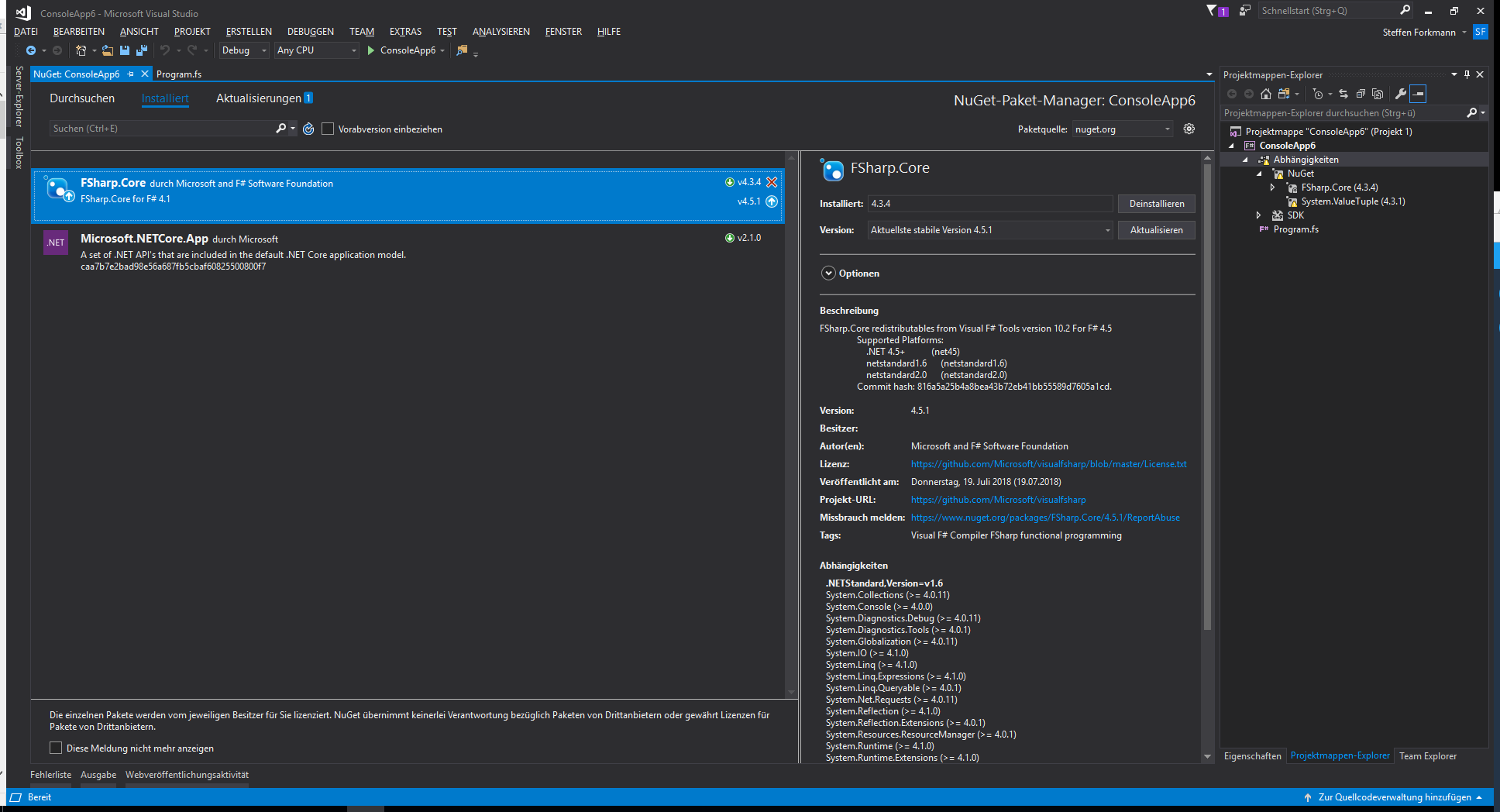Click the Pending Changes filter clock icon
The image size is (1500, 812).
click(x=1318, y=94)
